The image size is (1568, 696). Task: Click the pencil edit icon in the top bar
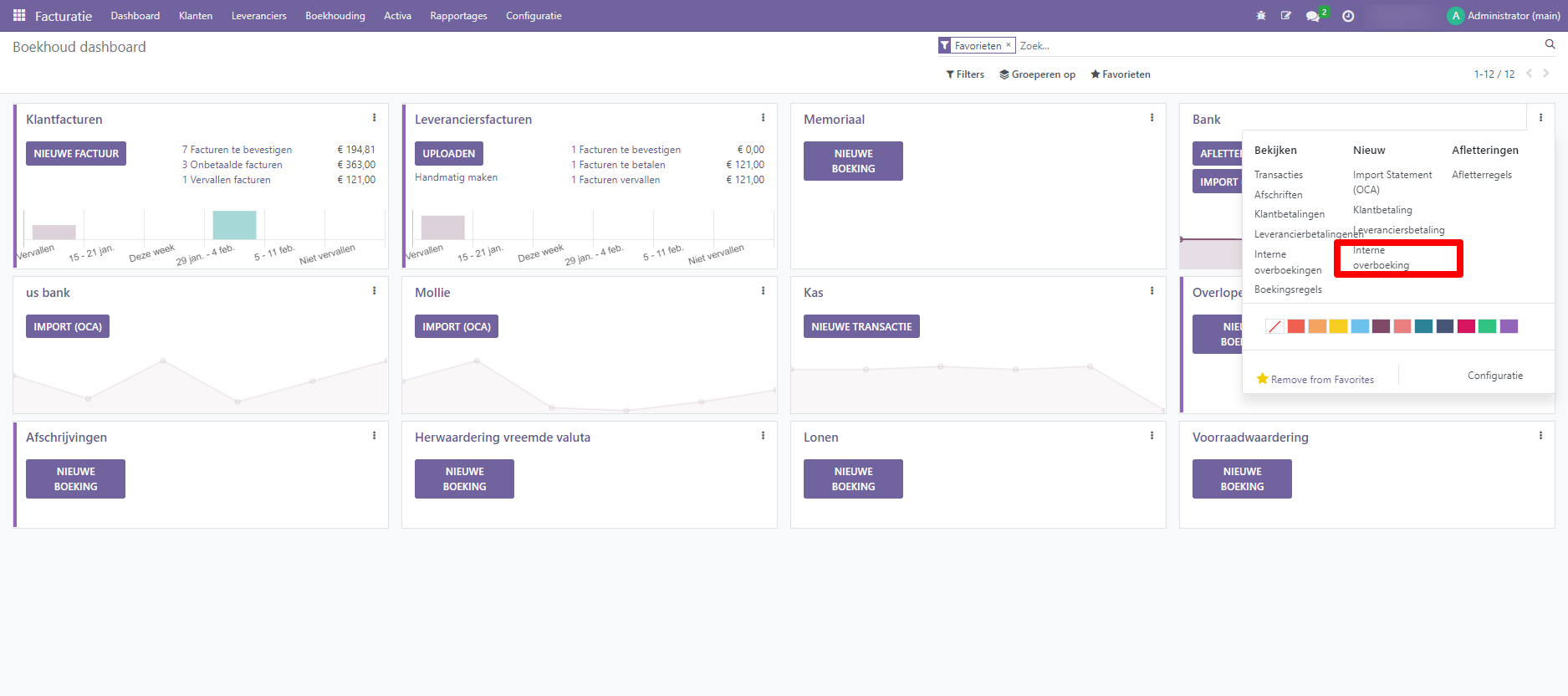pyautogui.click(x=1286, y=16)
